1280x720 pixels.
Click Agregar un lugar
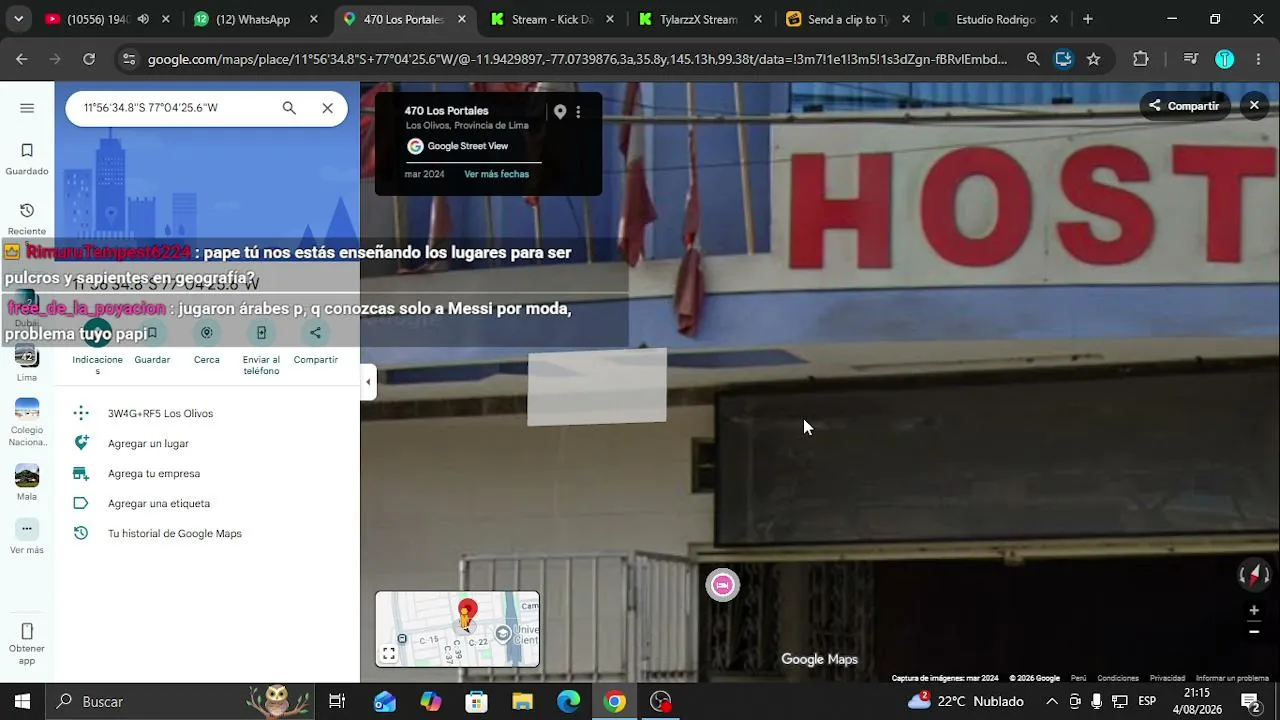click(148, 443)
